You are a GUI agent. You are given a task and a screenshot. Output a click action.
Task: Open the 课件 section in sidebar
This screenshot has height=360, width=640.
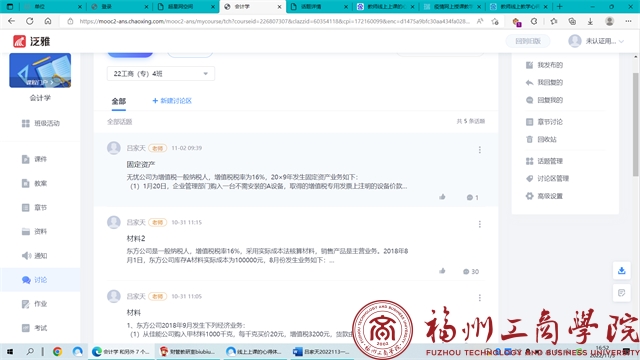point(34,159)
